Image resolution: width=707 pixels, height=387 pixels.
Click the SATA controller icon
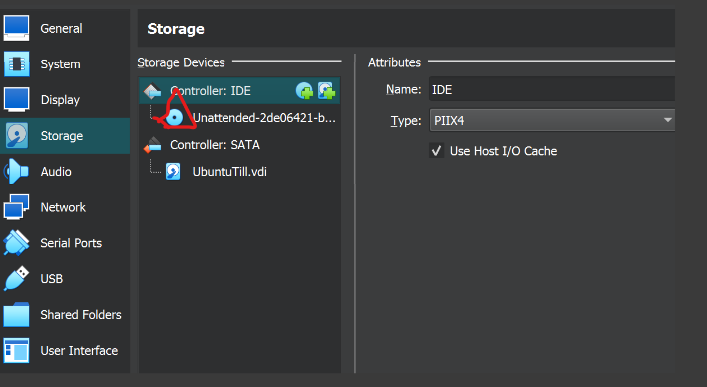152,145
